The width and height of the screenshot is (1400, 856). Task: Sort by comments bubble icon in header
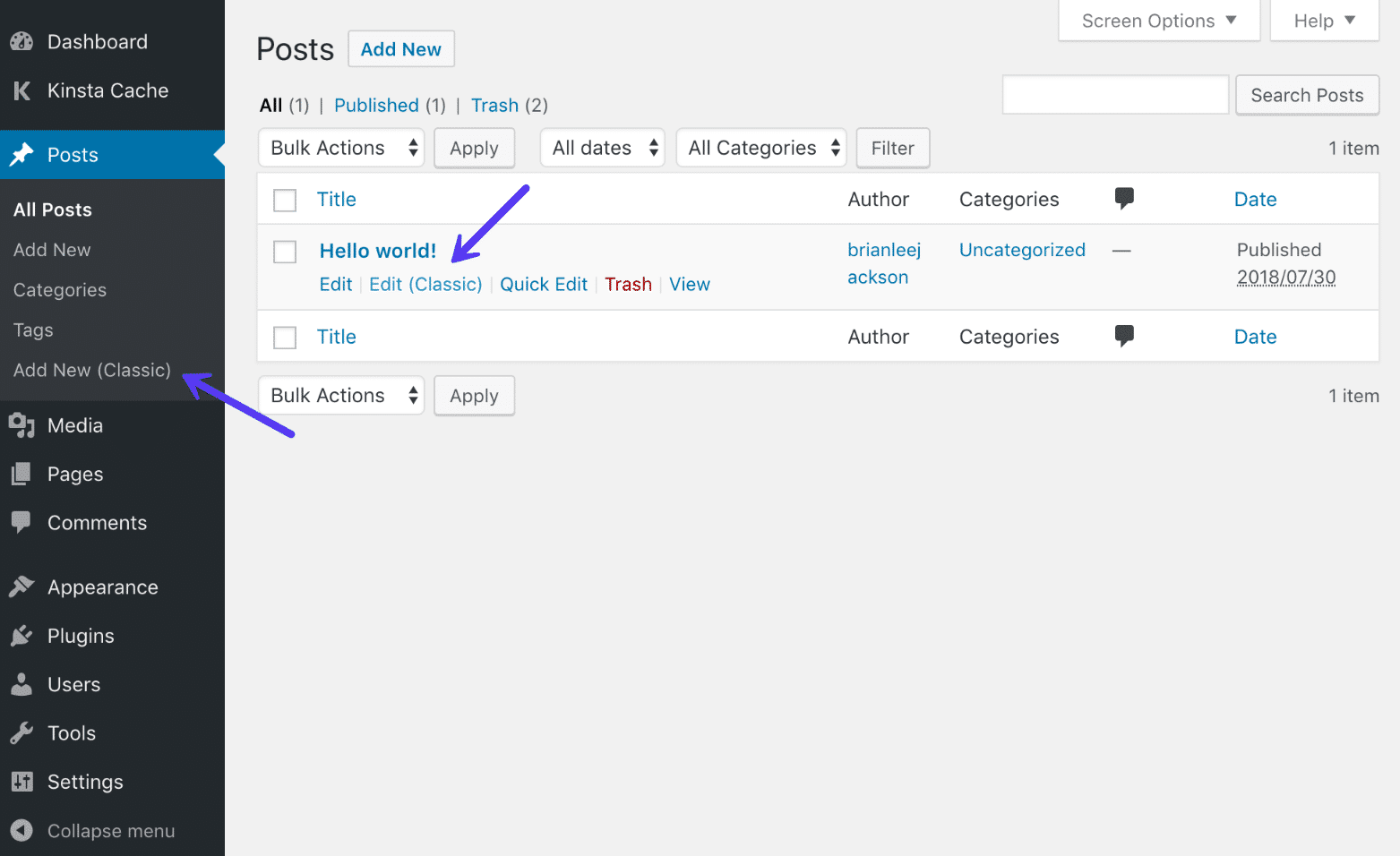coord(1124,199)
